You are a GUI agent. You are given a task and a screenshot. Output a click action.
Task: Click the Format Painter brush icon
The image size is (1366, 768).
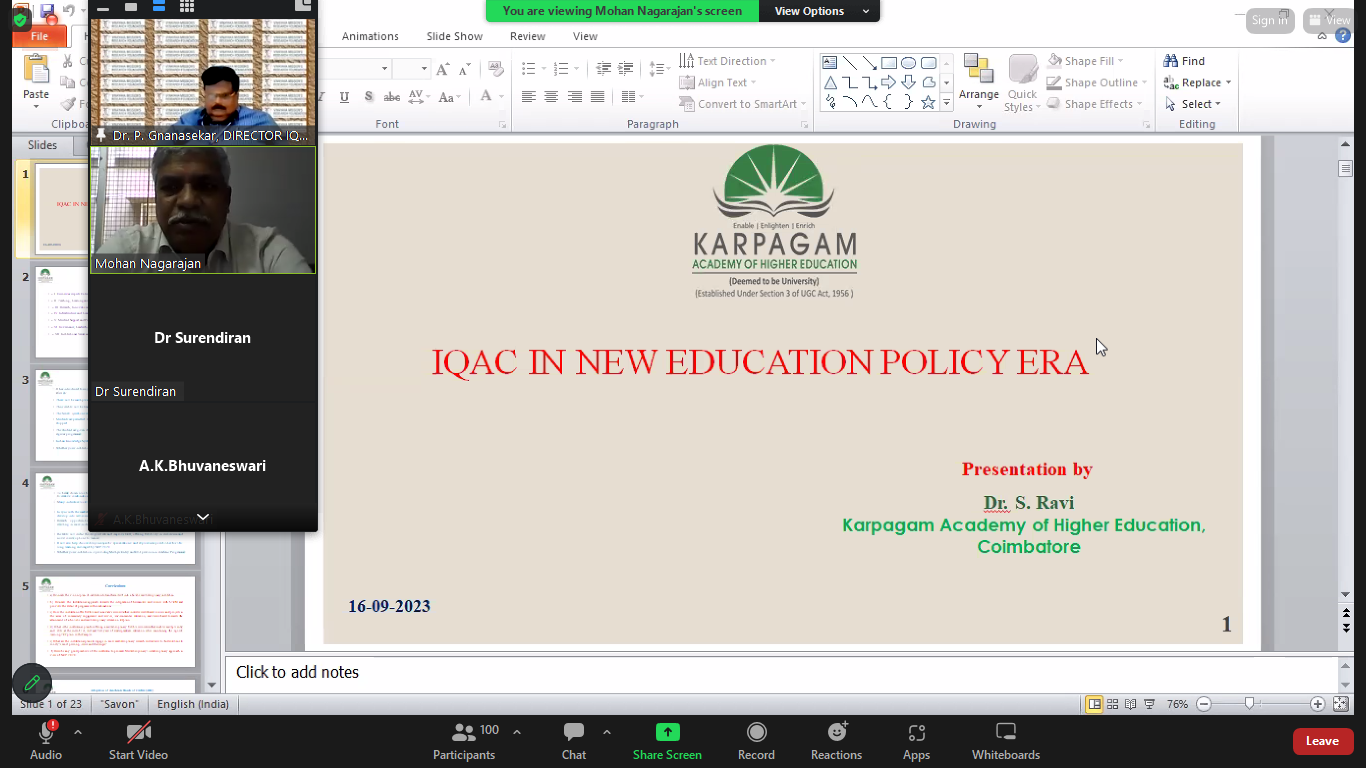coord(68,104)
